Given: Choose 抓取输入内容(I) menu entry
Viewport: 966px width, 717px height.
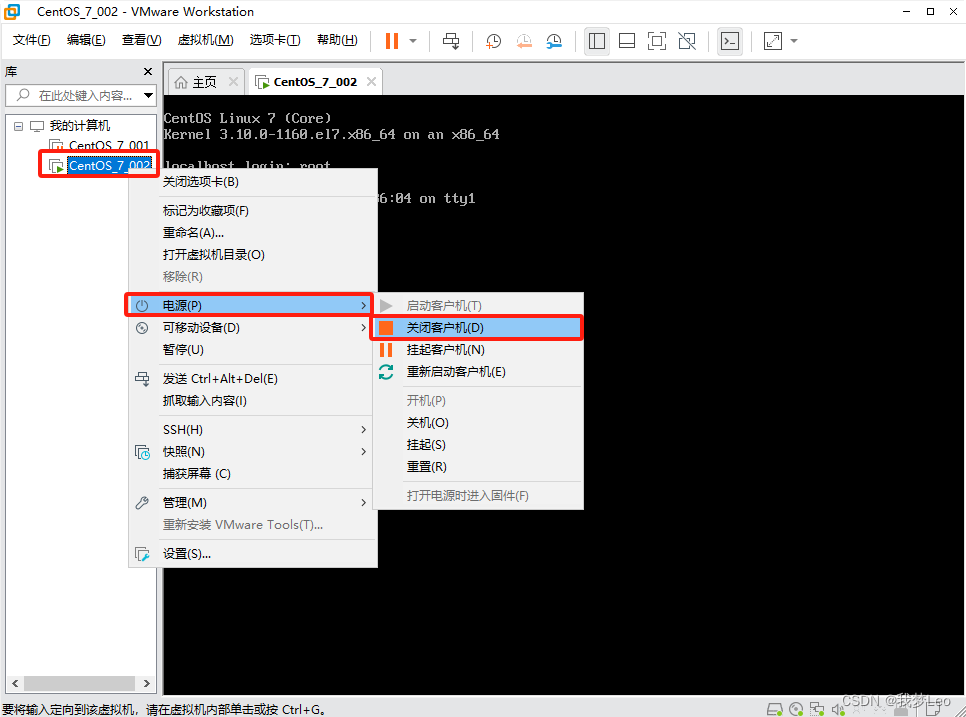Looking at the screenshot, I should click(x=253, y=401).
